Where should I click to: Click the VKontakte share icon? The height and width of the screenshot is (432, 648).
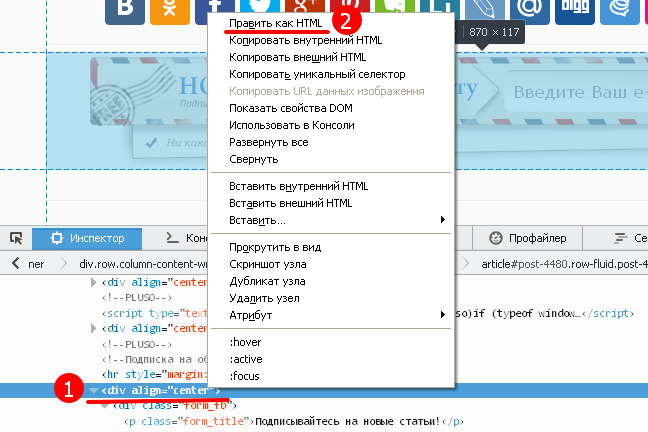tap(125, 12)
